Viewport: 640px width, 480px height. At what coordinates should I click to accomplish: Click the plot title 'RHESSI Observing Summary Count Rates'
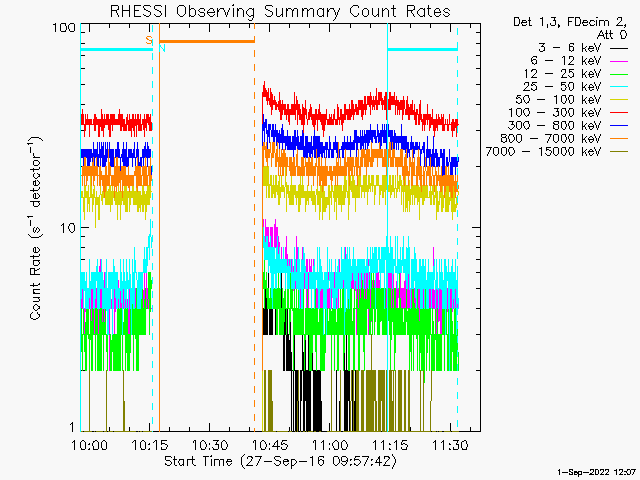280,11
